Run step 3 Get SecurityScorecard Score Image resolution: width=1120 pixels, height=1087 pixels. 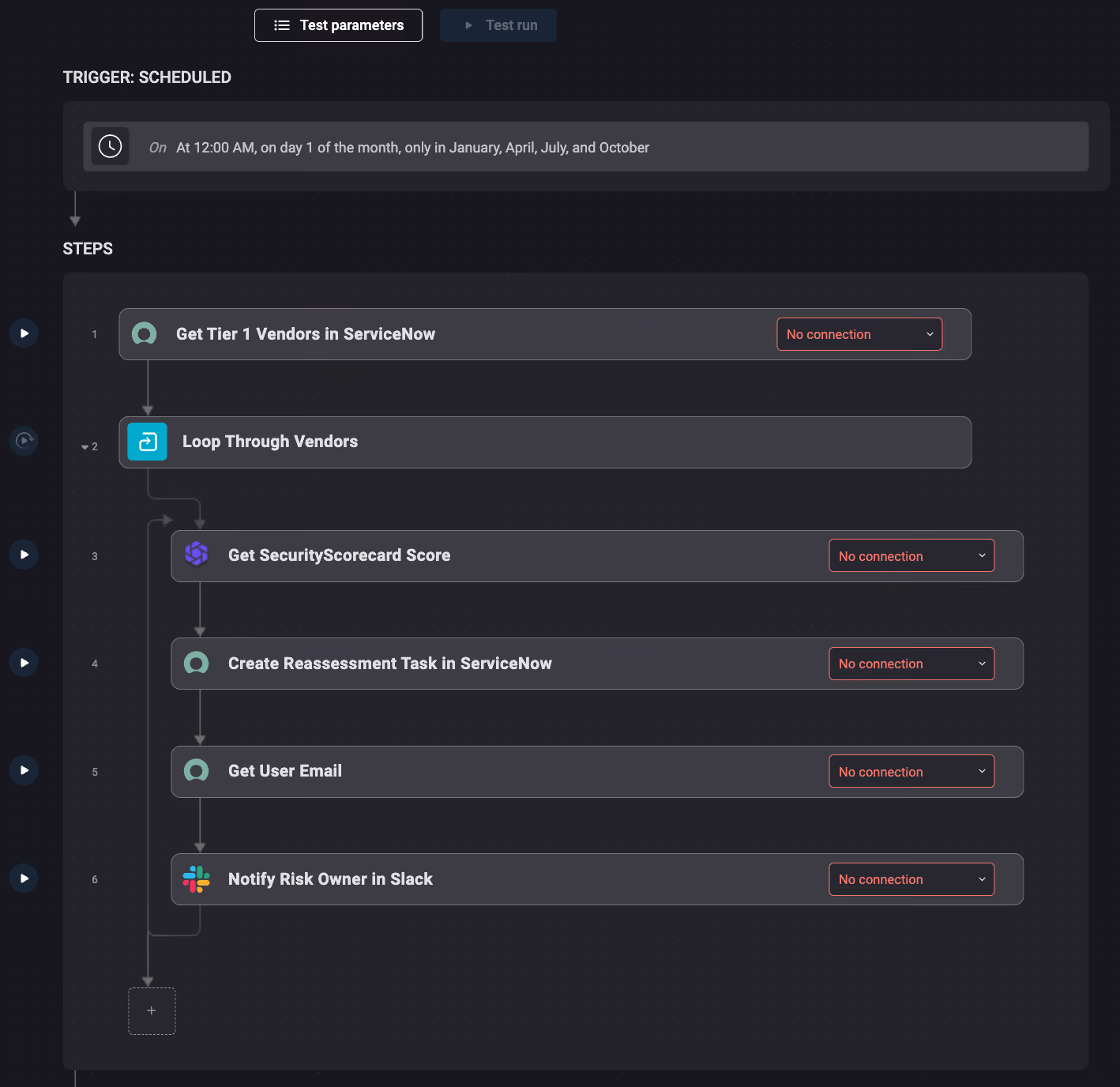coord(24,555)
